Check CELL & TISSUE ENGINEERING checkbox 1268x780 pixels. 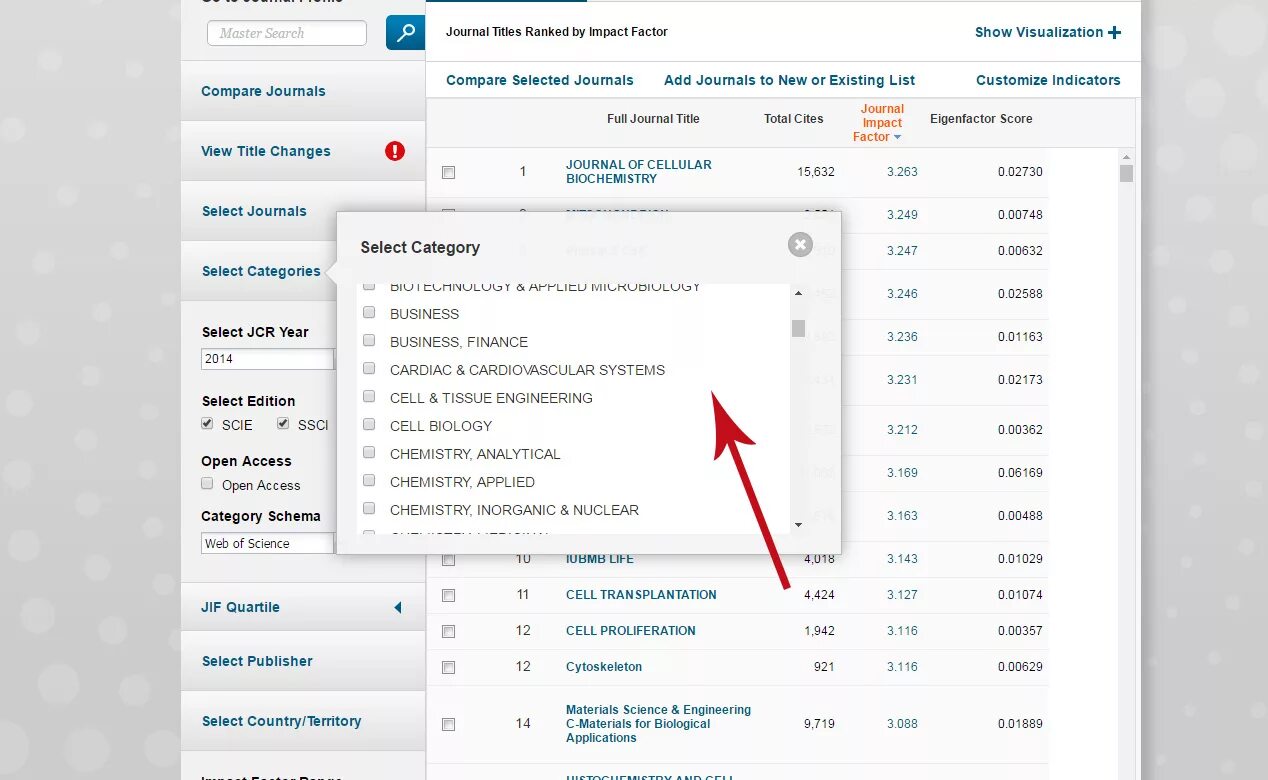point(369,397)
